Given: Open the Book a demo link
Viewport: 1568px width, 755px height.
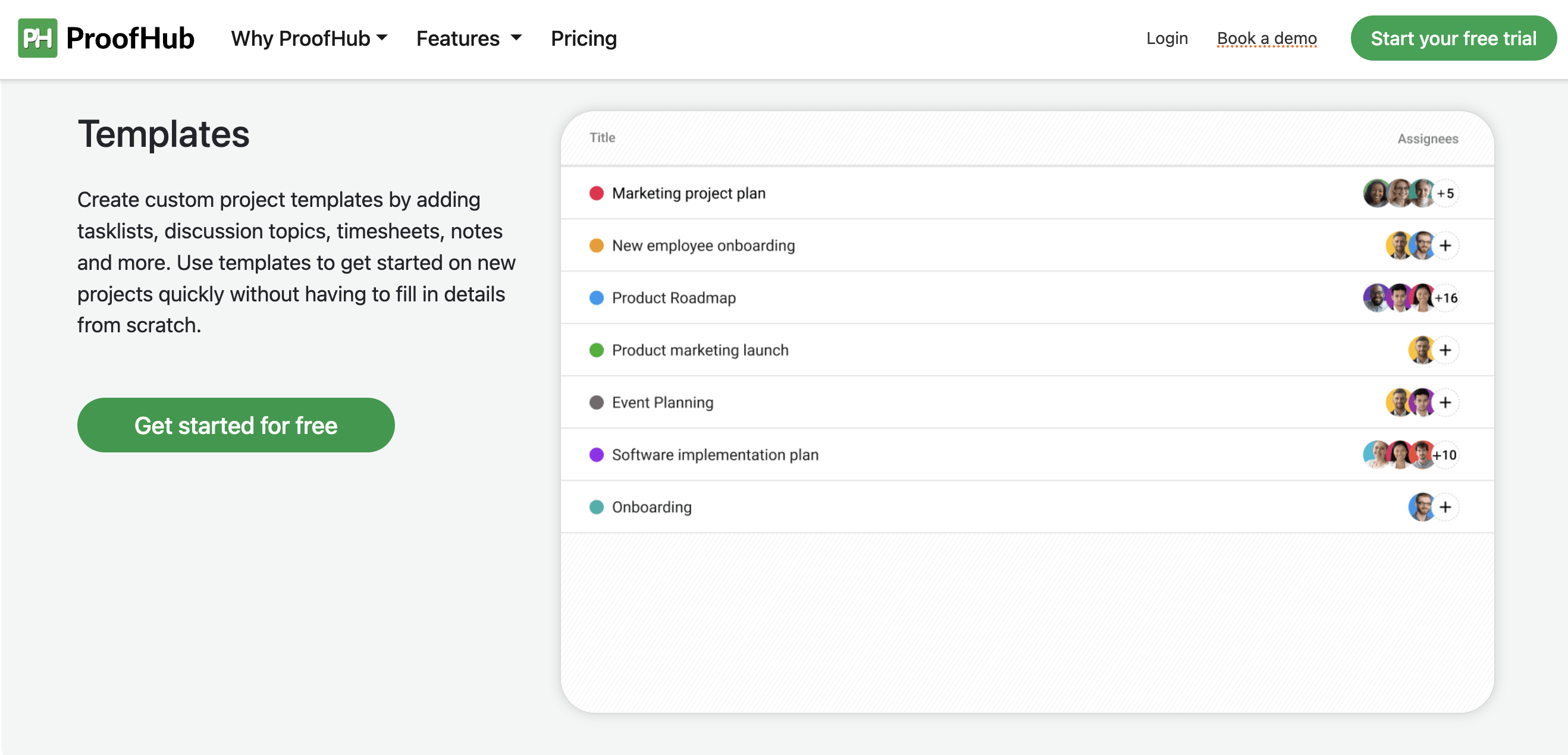Looking at the screenshot, I should (x=1266, y=38).
